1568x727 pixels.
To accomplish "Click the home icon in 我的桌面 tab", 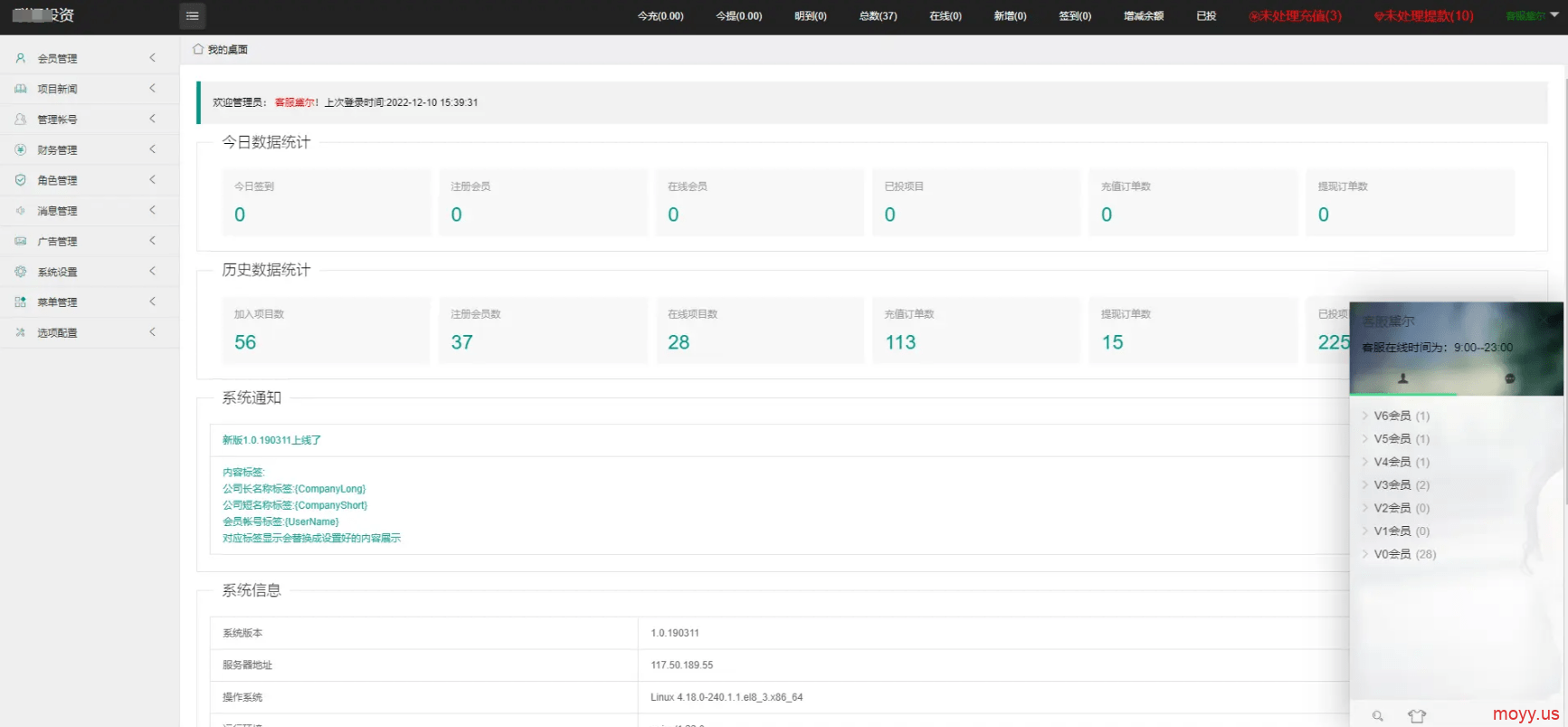I will tap(198, 49).
